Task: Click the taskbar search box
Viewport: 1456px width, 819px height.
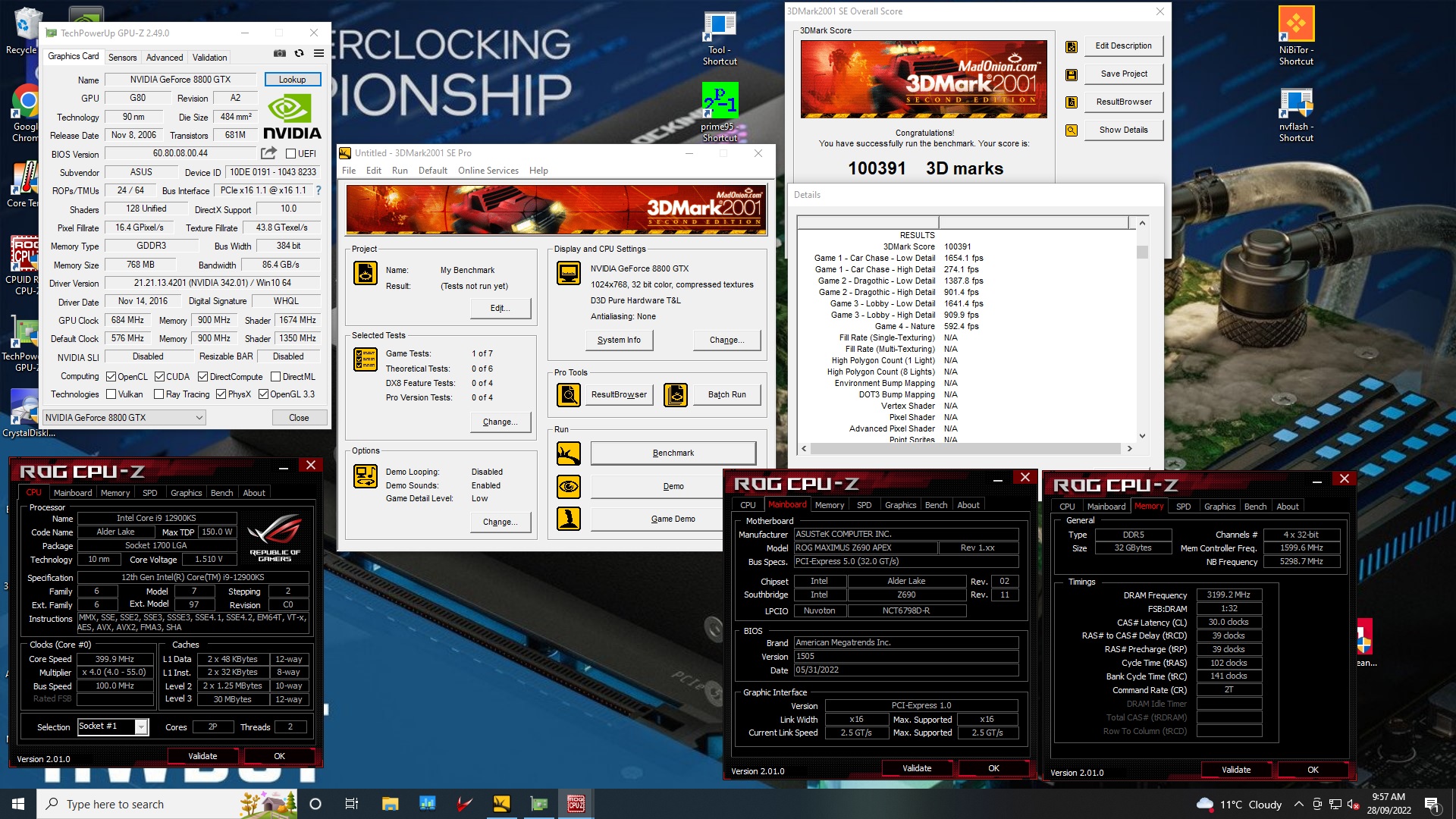Action: [x=167, y=804]
